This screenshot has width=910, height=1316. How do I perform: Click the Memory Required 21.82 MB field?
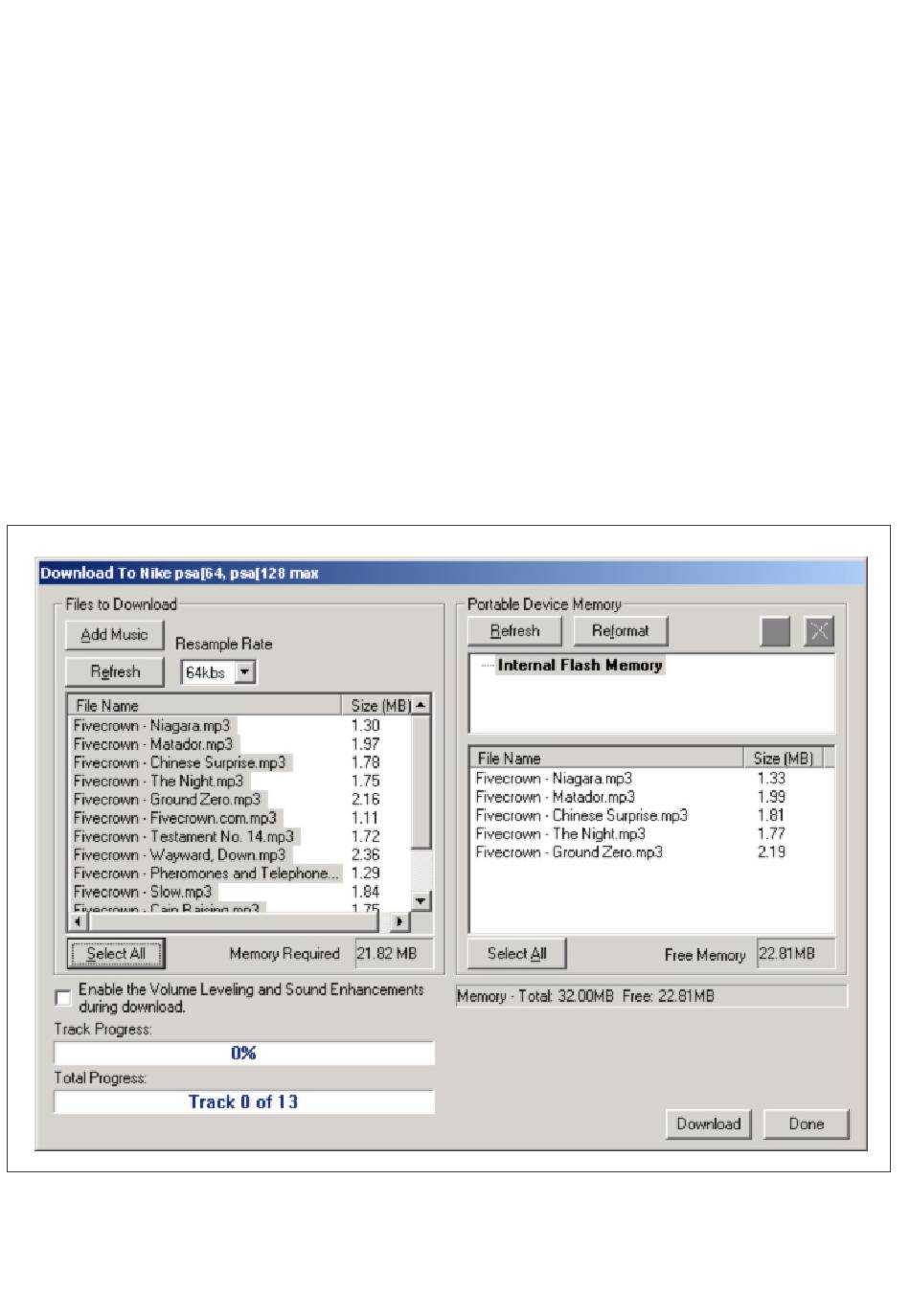[x=394, y=954]
